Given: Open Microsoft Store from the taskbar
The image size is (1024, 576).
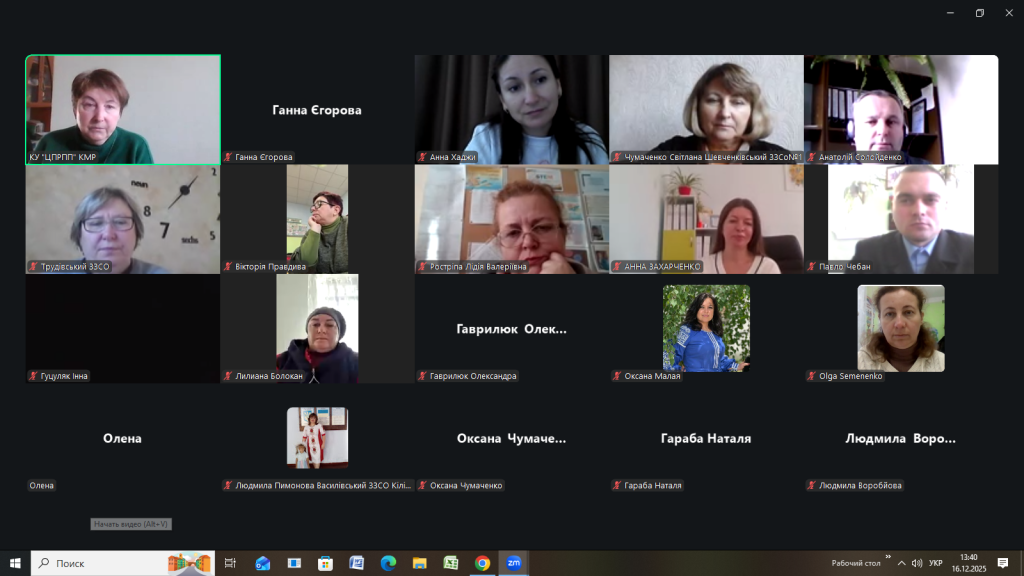Looking at the screenshot, I should pos(325,563).
